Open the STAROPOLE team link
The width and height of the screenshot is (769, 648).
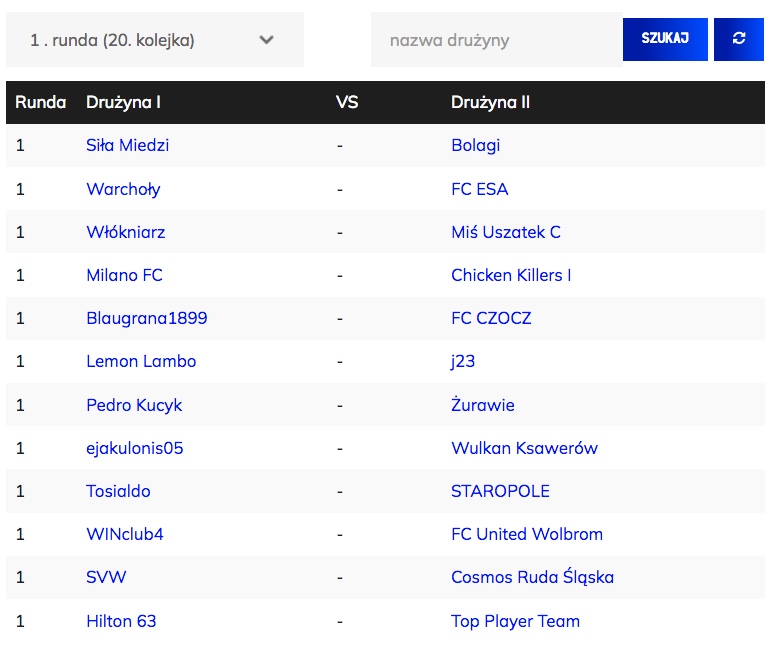tap(500, 491)
